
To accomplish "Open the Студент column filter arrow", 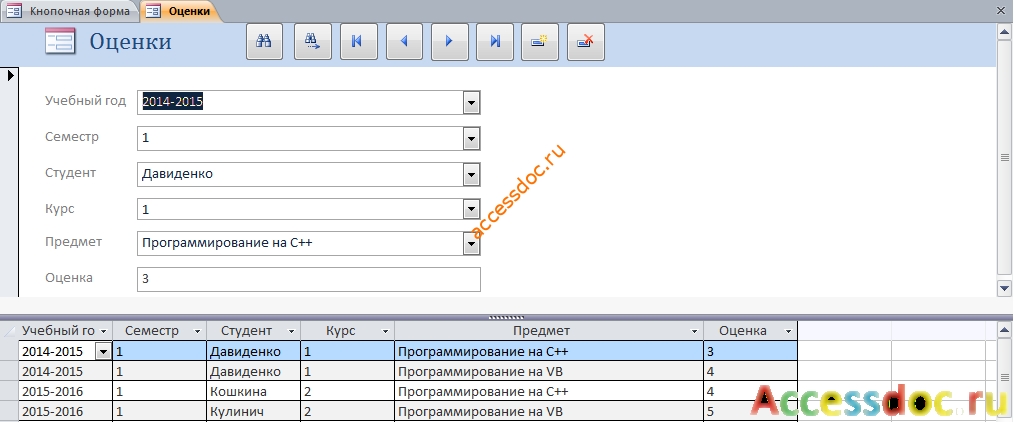I will pyautogui.click(x=292, y=331).
